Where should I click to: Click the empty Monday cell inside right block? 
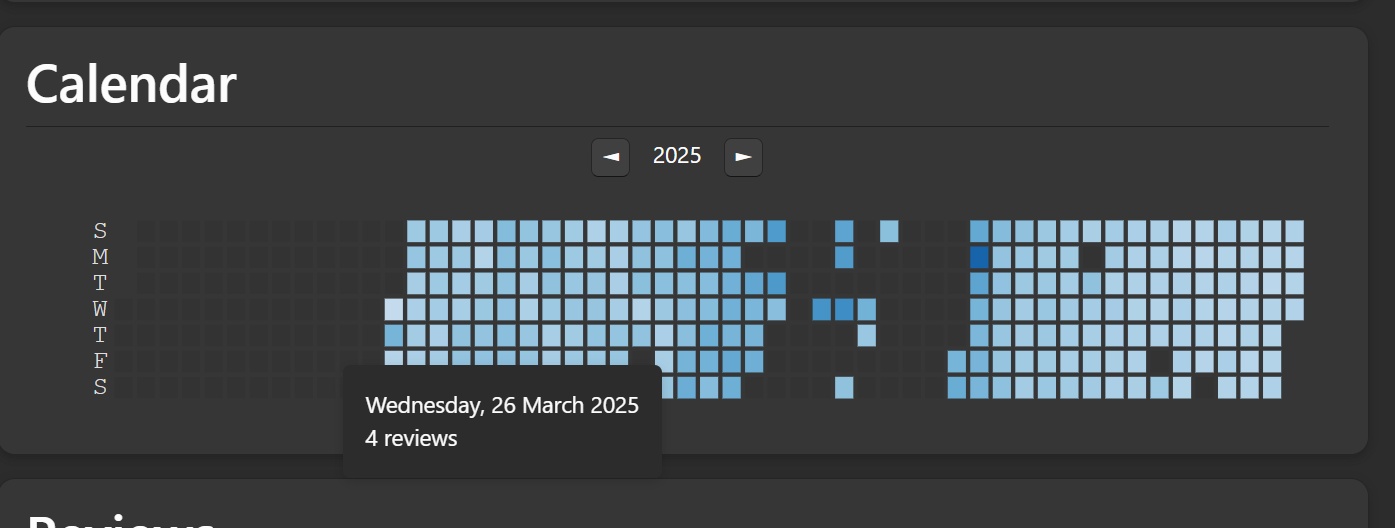[x=1092, y=257]
